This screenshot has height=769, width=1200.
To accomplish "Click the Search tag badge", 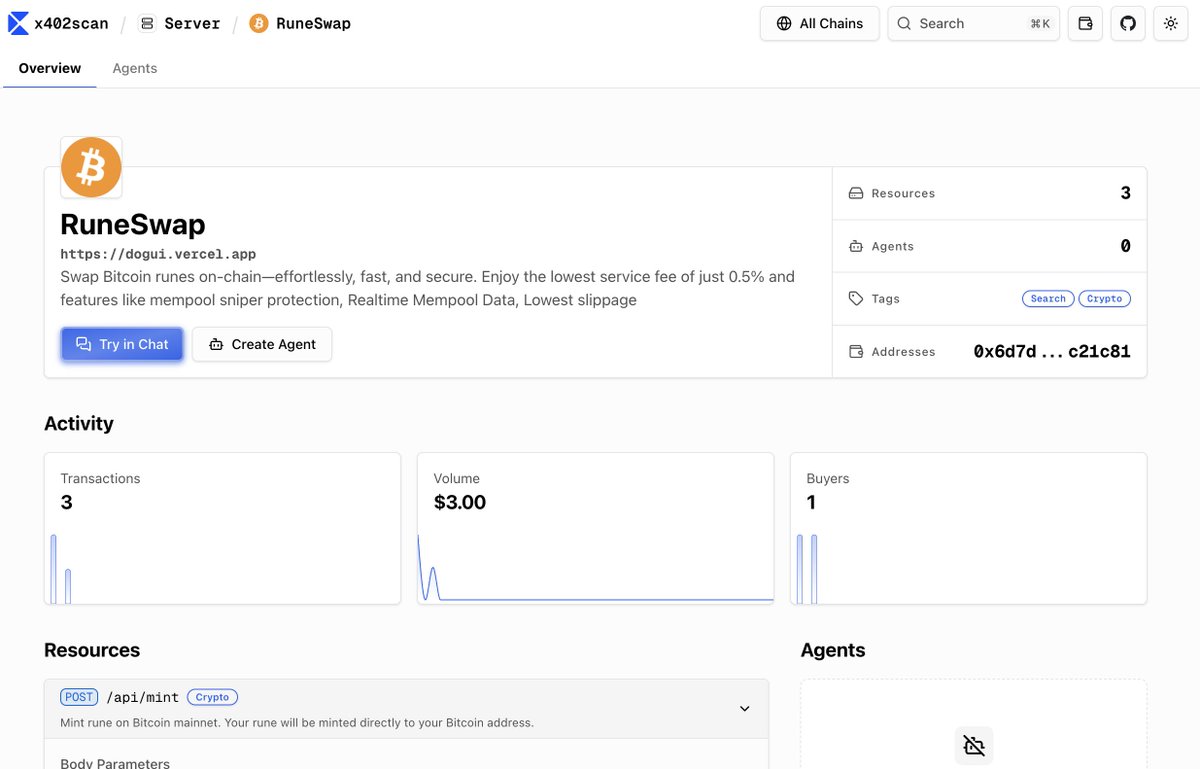I will [1048, 298].
